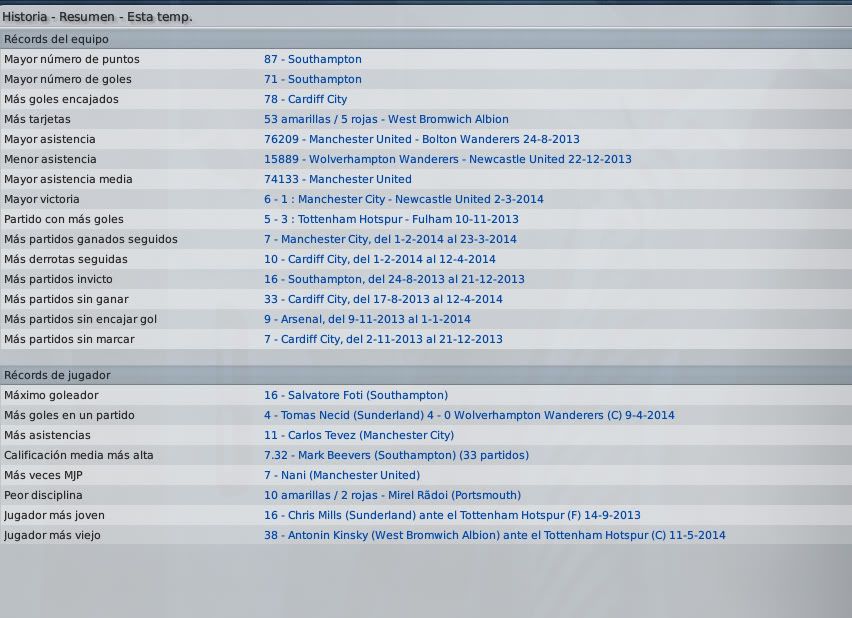Open Southampton 16 matches unbeaten record

(394, 279)
